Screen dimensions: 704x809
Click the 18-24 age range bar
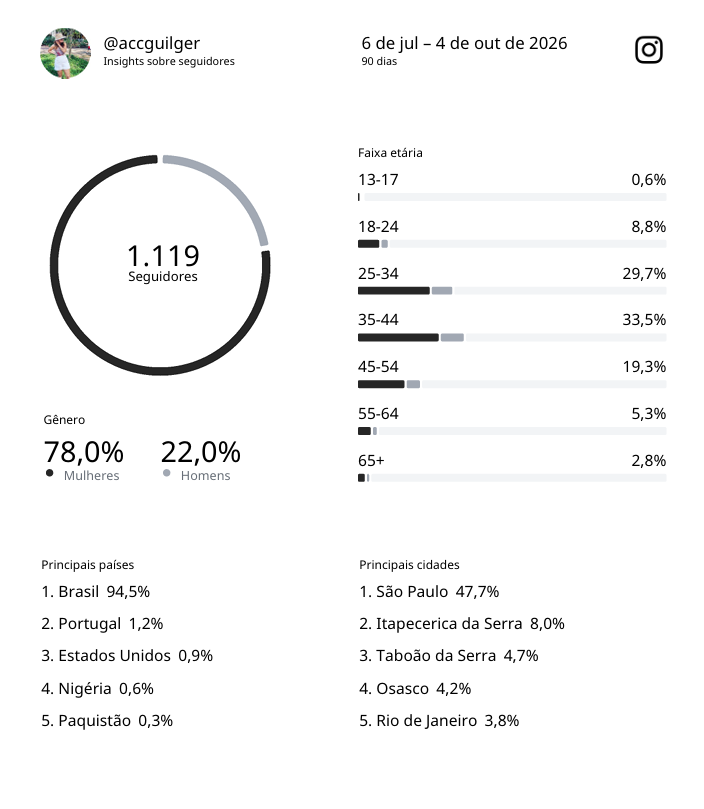(x=512, y=244)
